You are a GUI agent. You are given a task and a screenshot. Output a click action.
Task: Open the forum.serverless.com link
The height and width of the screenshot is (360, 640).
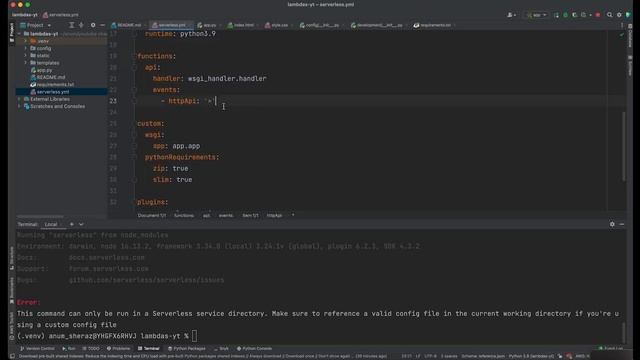coord(109,269)
